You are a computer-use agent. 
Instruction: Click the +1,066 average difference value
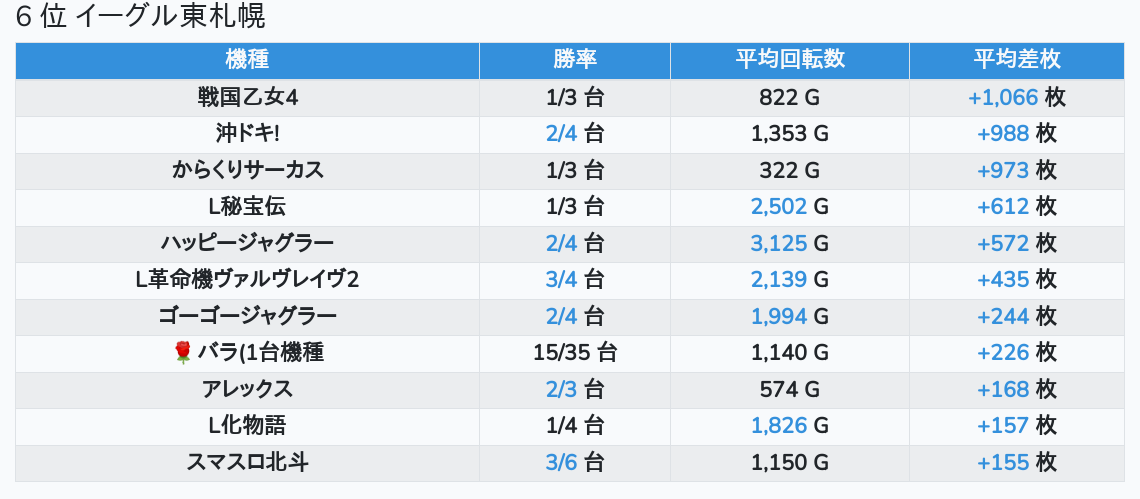pos(1003,98)
